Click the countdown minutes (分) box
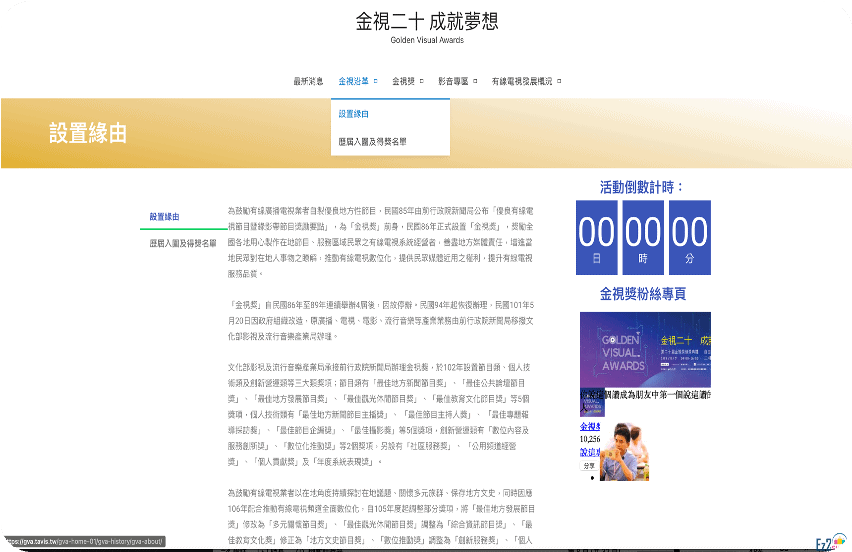 [689, 237]
